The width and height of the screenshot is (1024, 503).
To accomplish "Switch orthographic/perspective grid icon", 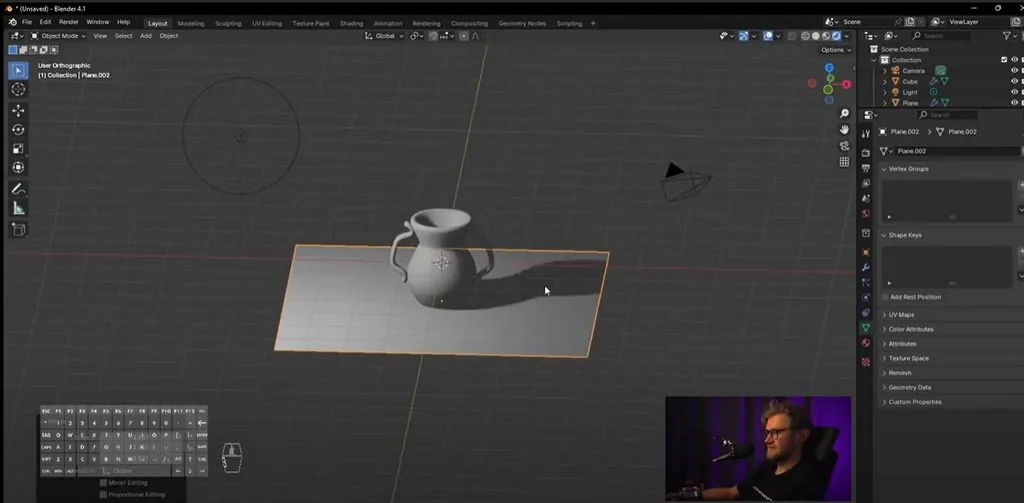I will pos(844,161).
